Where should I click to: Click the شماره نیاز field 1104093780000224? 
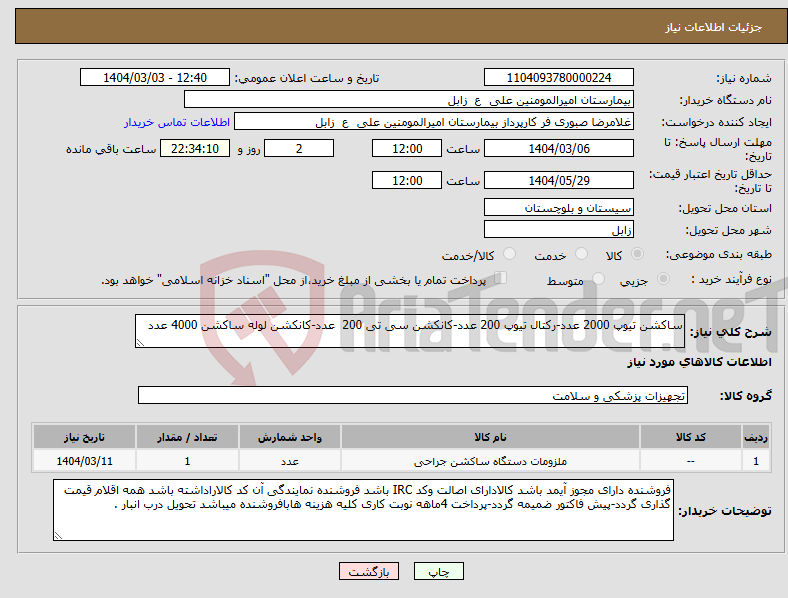pos(559,77)
